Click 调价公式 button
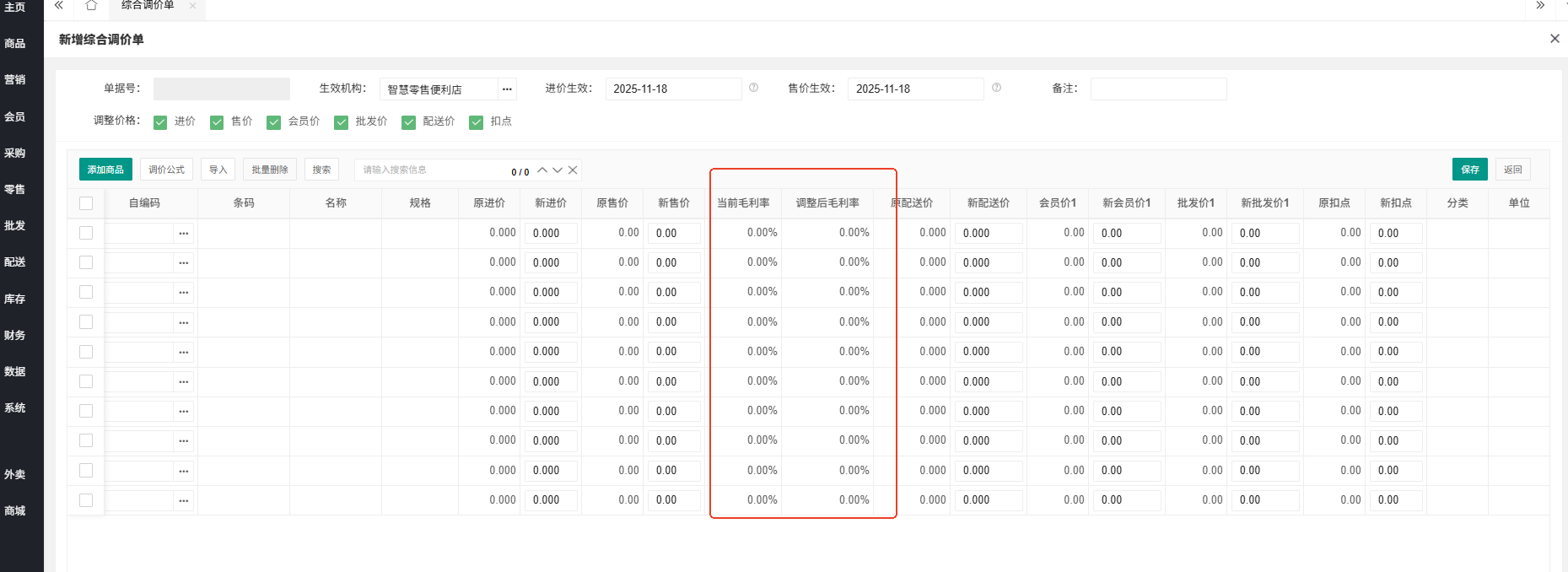The image size is (1568, 572). pyautogui.click(x=166, y=170)
